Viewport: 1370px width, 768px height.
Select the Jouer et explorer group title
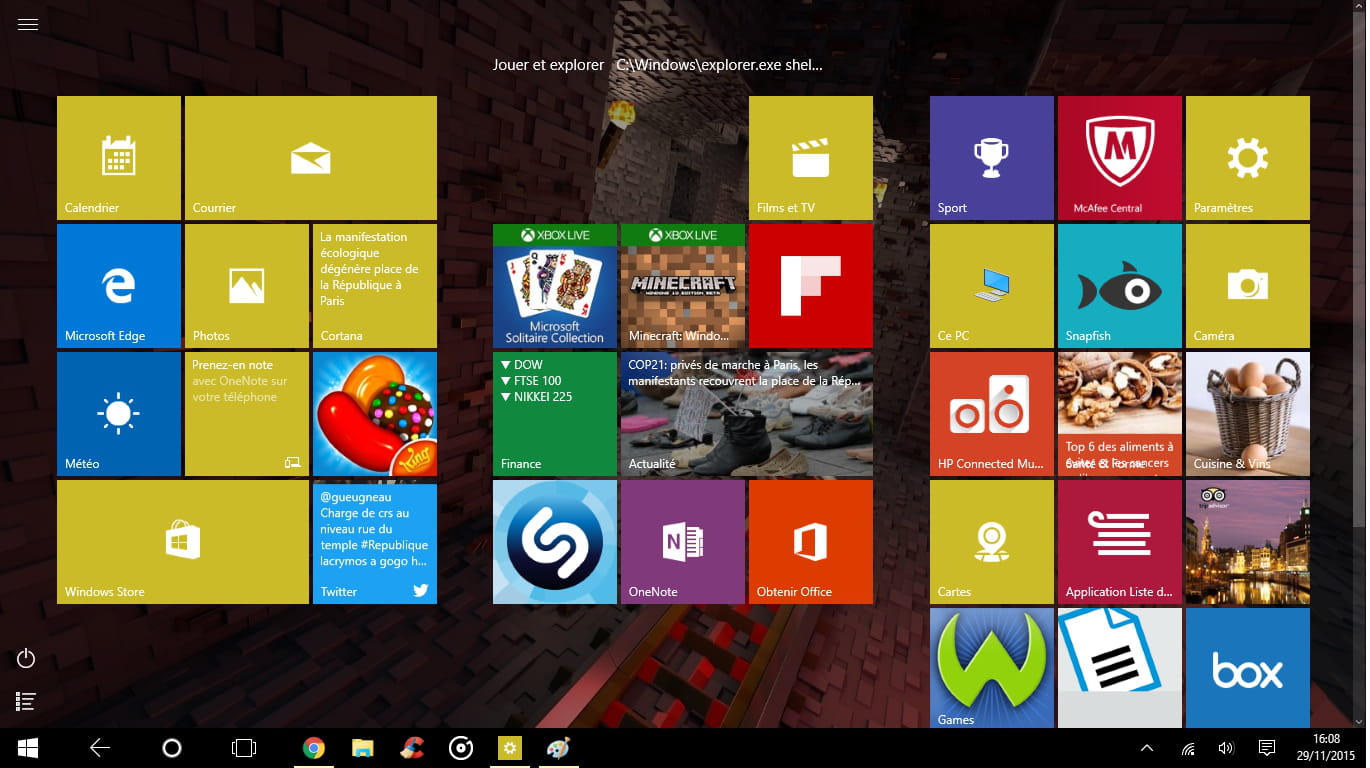(x=548, y=65)
